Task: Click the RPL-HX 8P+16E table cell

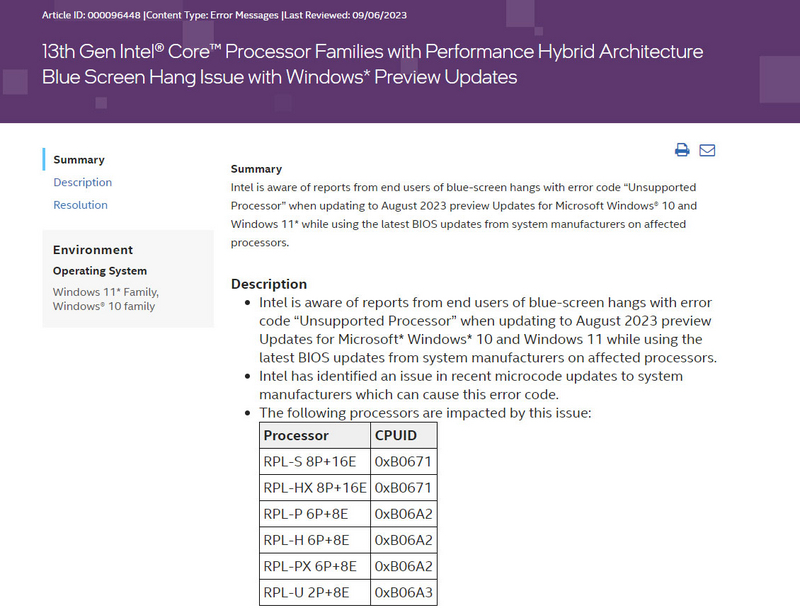Action: (x=315, y=487)
